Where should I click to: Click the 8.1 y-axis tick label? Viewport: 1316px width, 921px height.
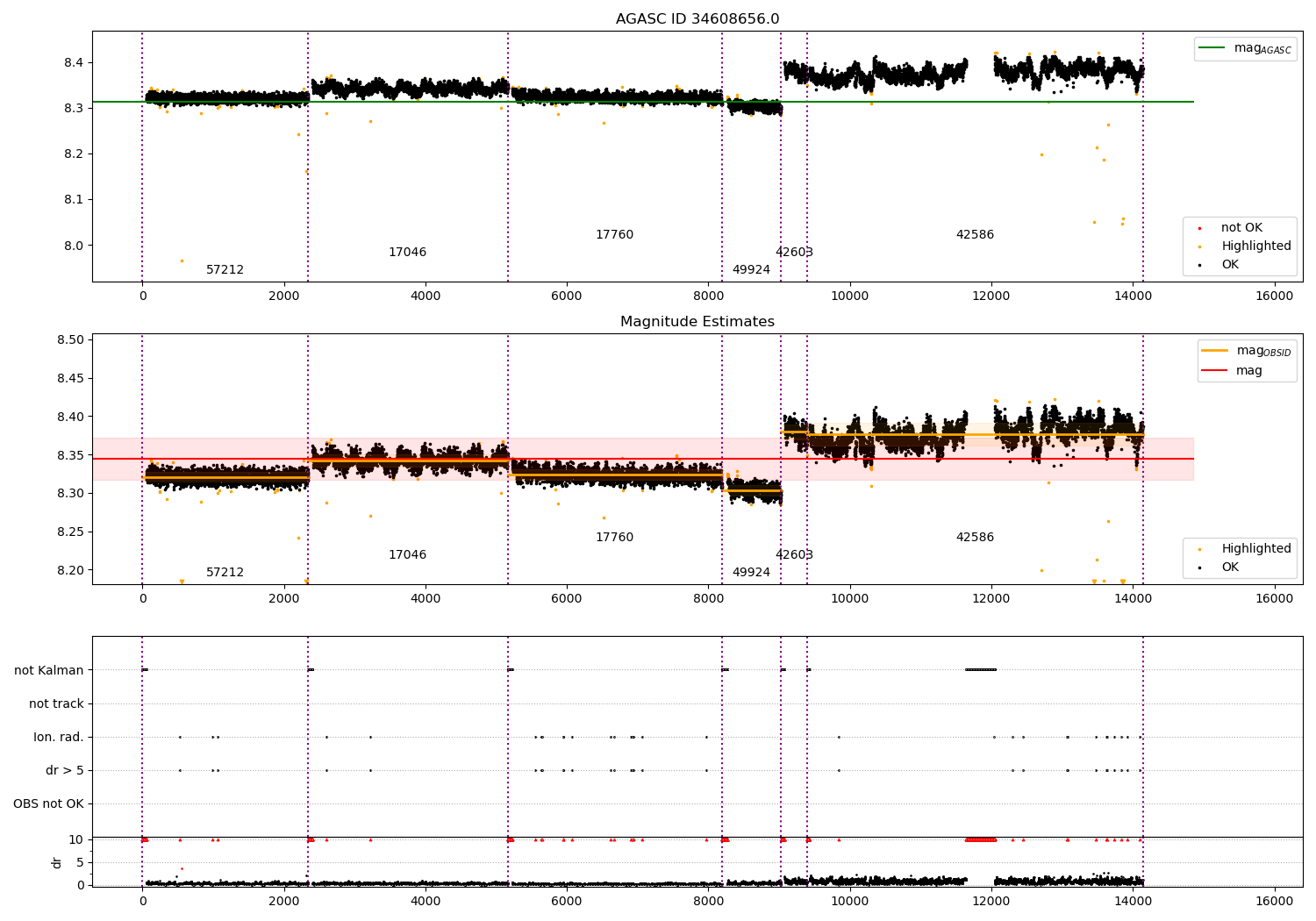click(74, 200)
